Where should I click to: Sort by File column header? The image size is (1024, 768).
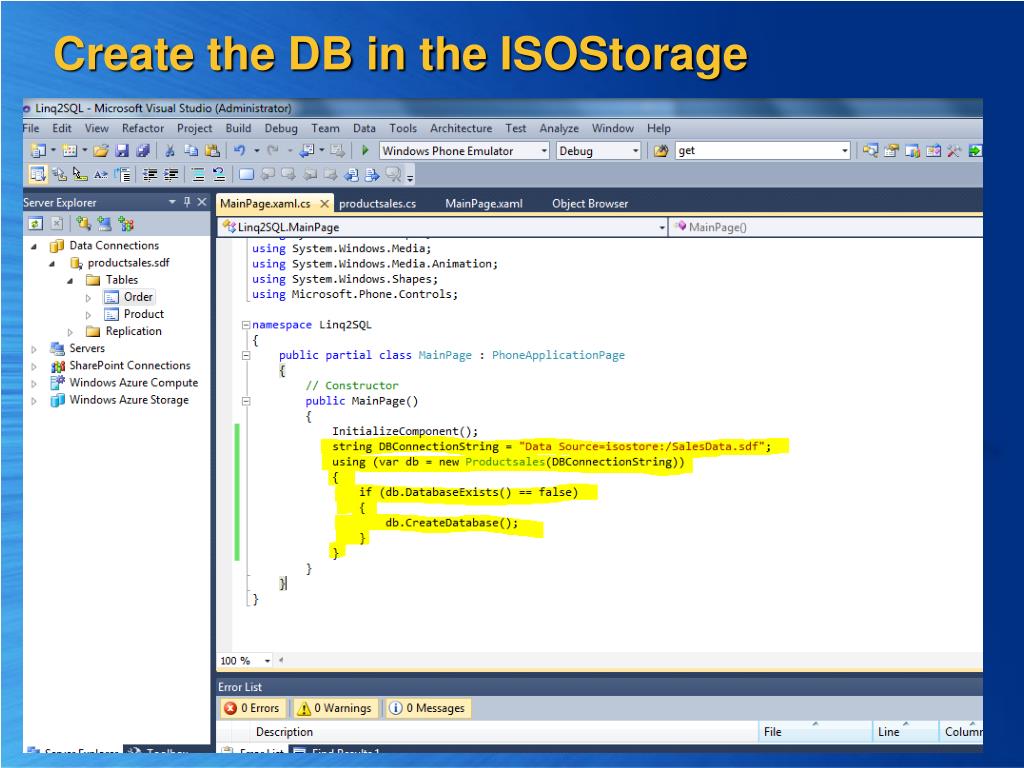815,732
